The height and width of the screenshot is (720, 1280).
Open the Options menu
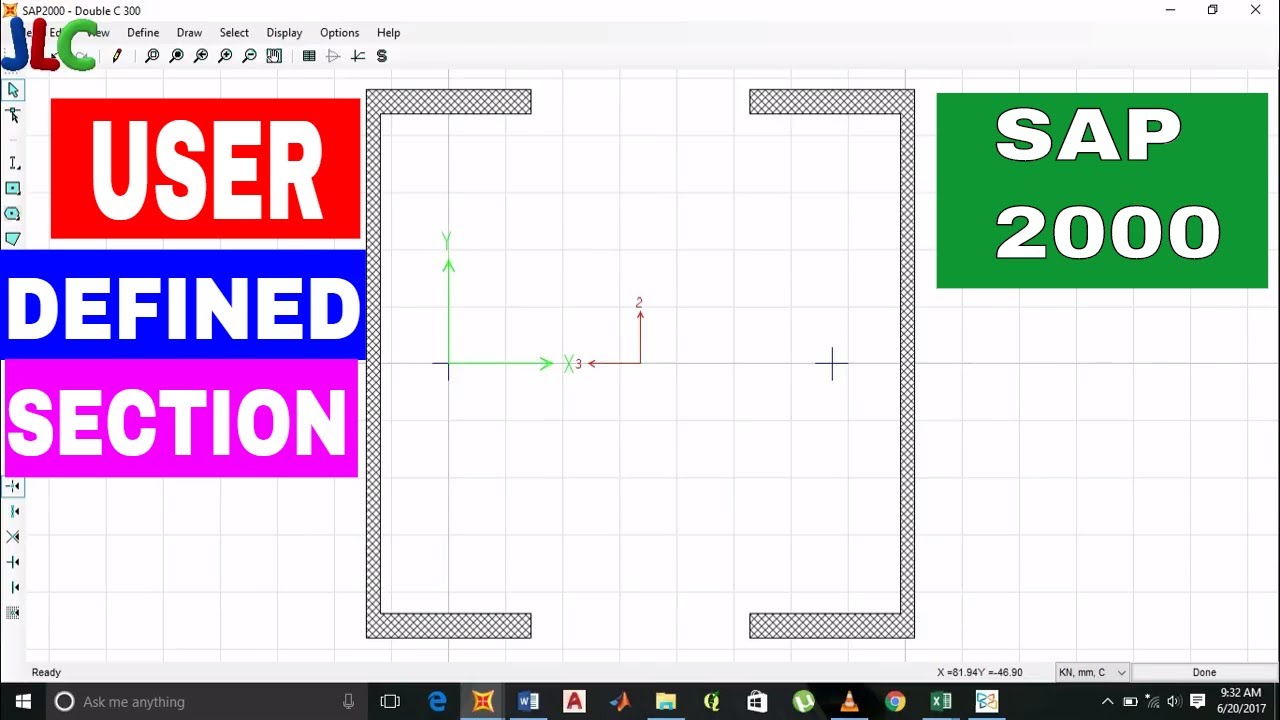tap(339, 33)
